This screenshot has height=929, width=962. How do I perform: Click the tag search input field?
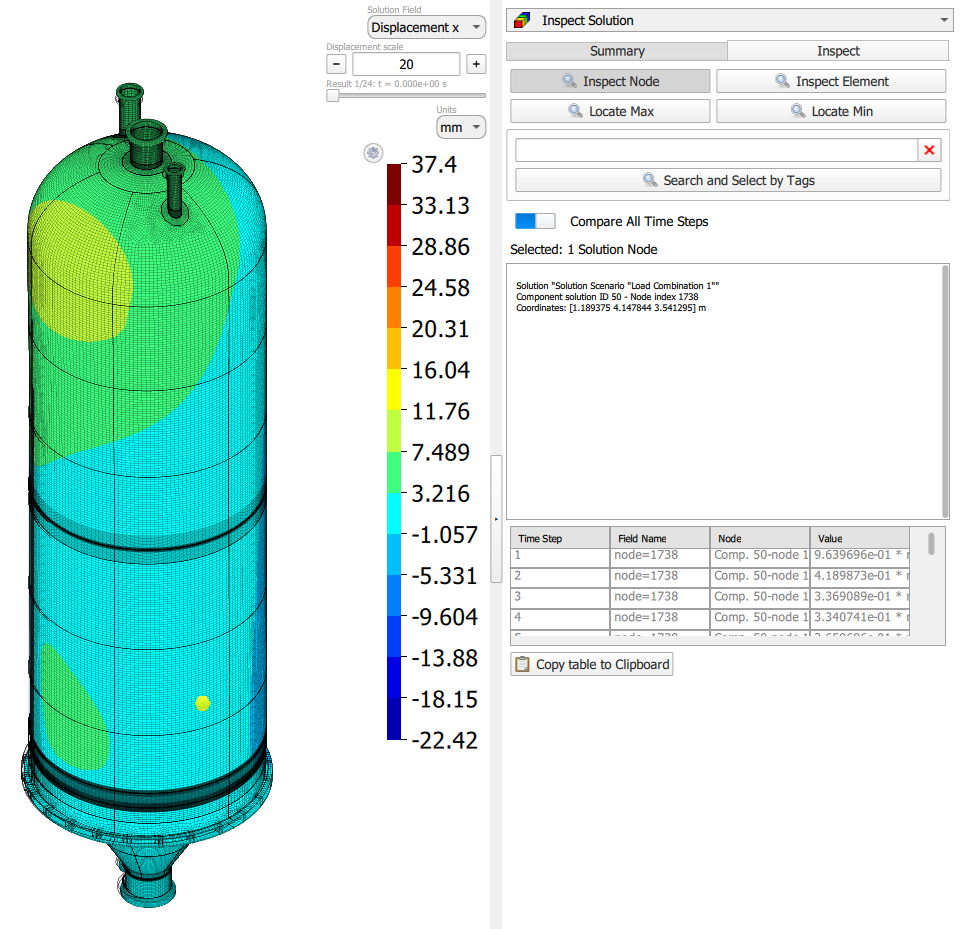(716, 150)
